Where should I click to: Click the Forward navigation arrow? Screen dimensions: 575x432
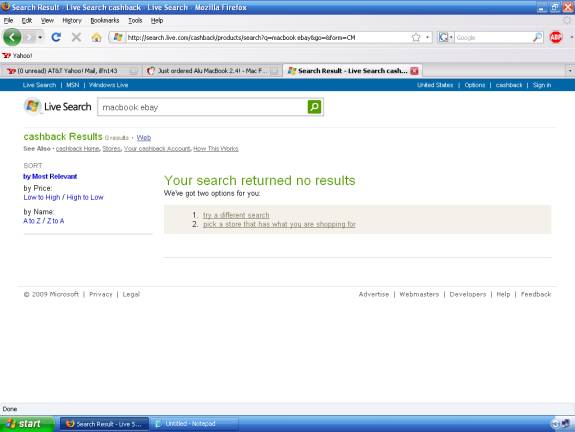tap(29, 37)
